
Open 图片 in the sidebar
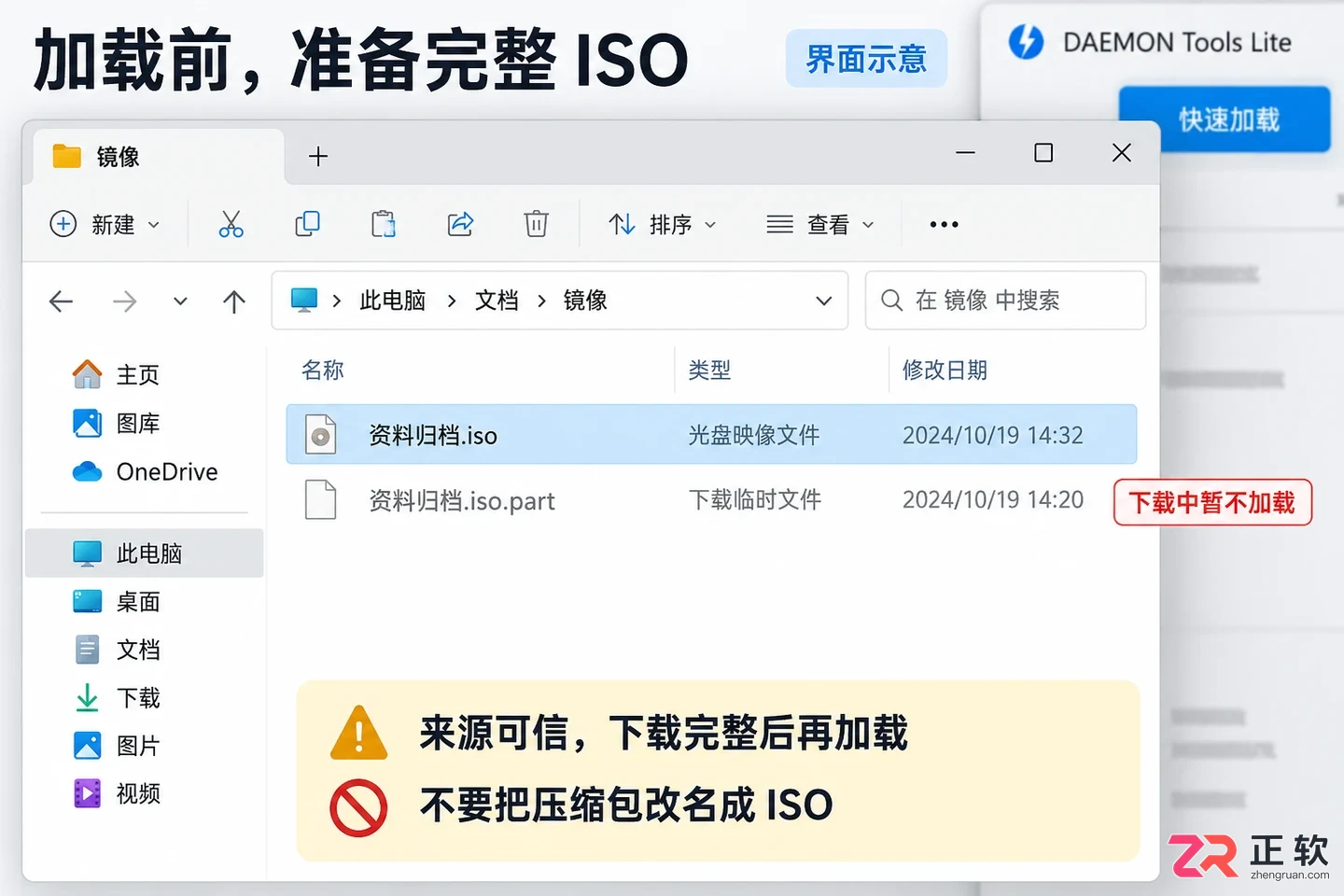(x=116, y=746)
